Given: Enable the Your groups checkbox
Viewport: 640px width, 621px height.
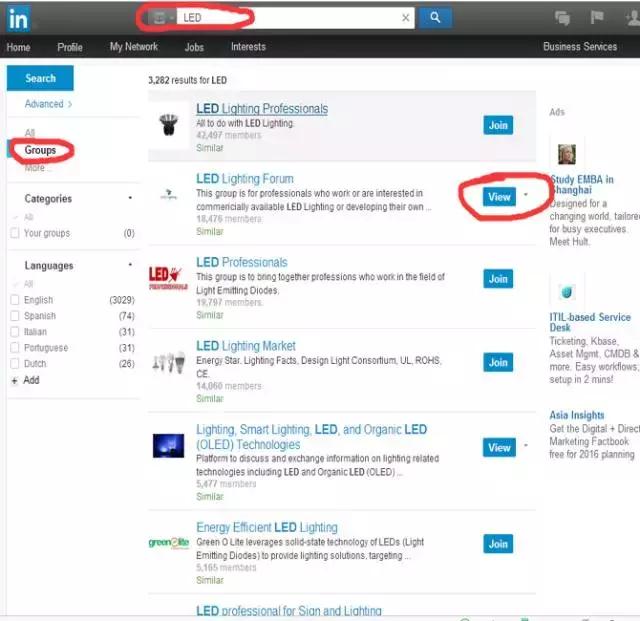Looking at the screenshot, I should (15, 233).
